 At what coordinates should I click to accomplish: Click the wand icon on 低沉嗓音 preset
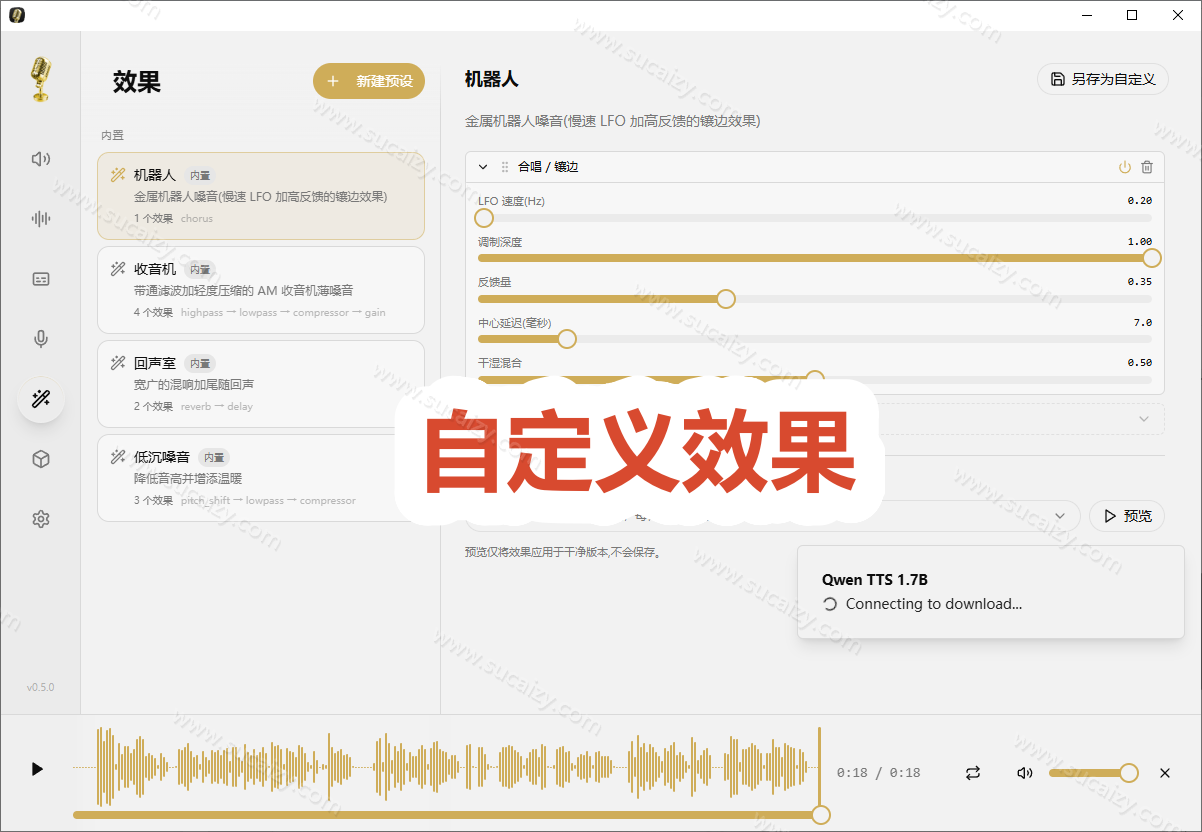[118, 457]
